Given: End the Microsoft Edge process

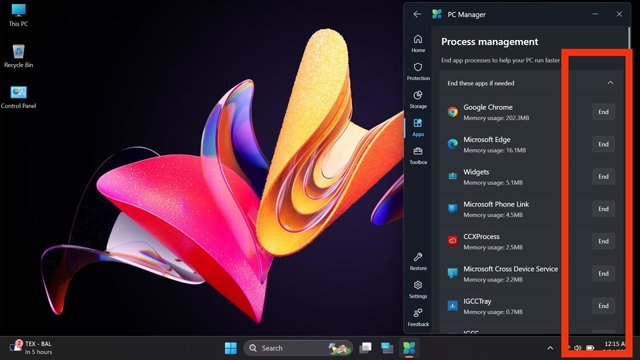Looking at the screenshot, I should (603, 144).
